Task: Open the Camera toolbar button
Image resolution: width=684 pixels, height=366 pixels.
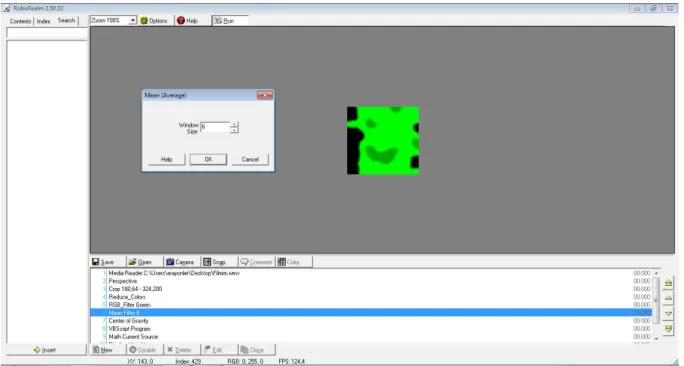Action: pos(180,262)
